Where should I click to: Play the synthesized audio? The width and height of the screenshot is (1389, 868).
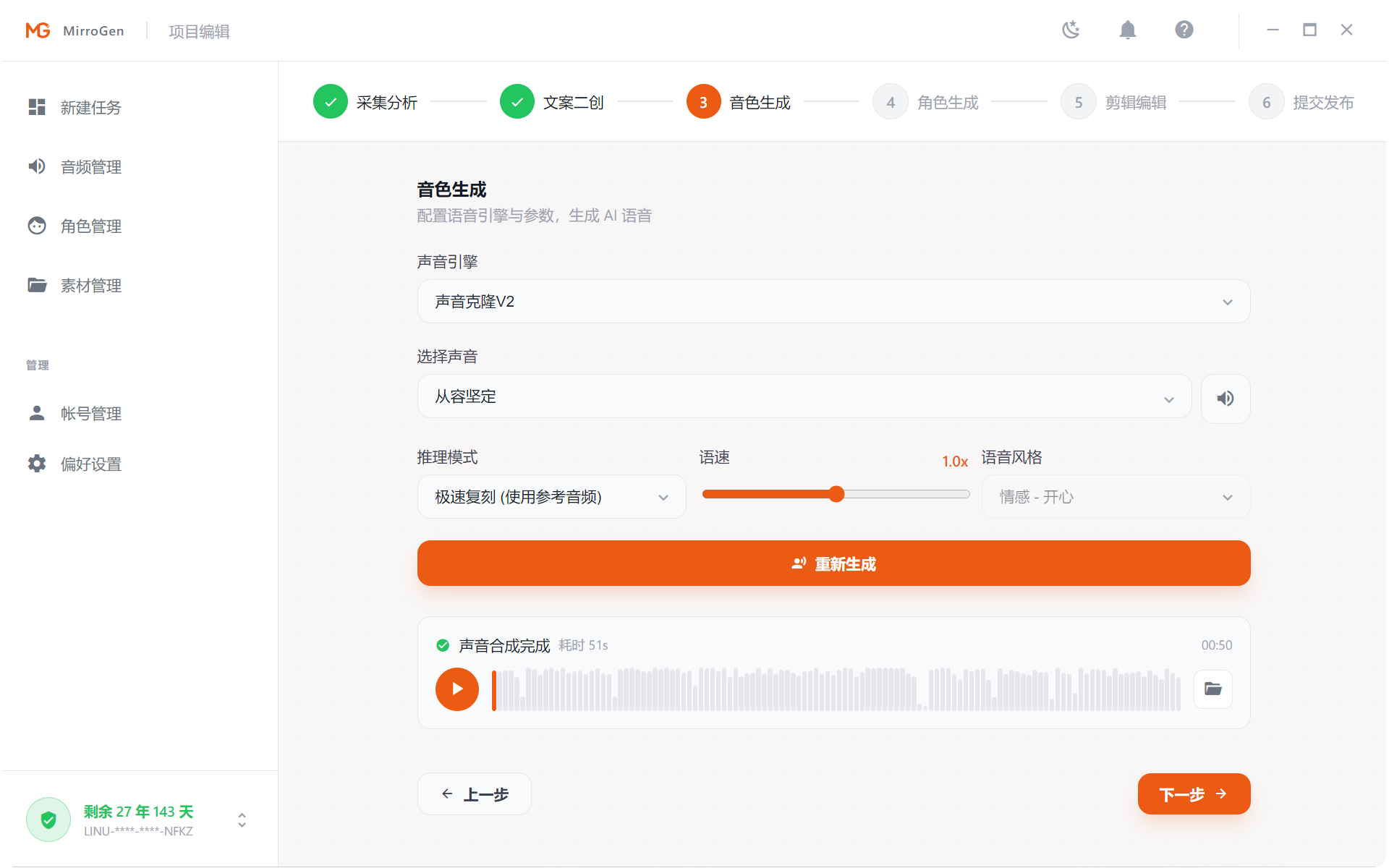pyautogui.click(x=456, y=689)
